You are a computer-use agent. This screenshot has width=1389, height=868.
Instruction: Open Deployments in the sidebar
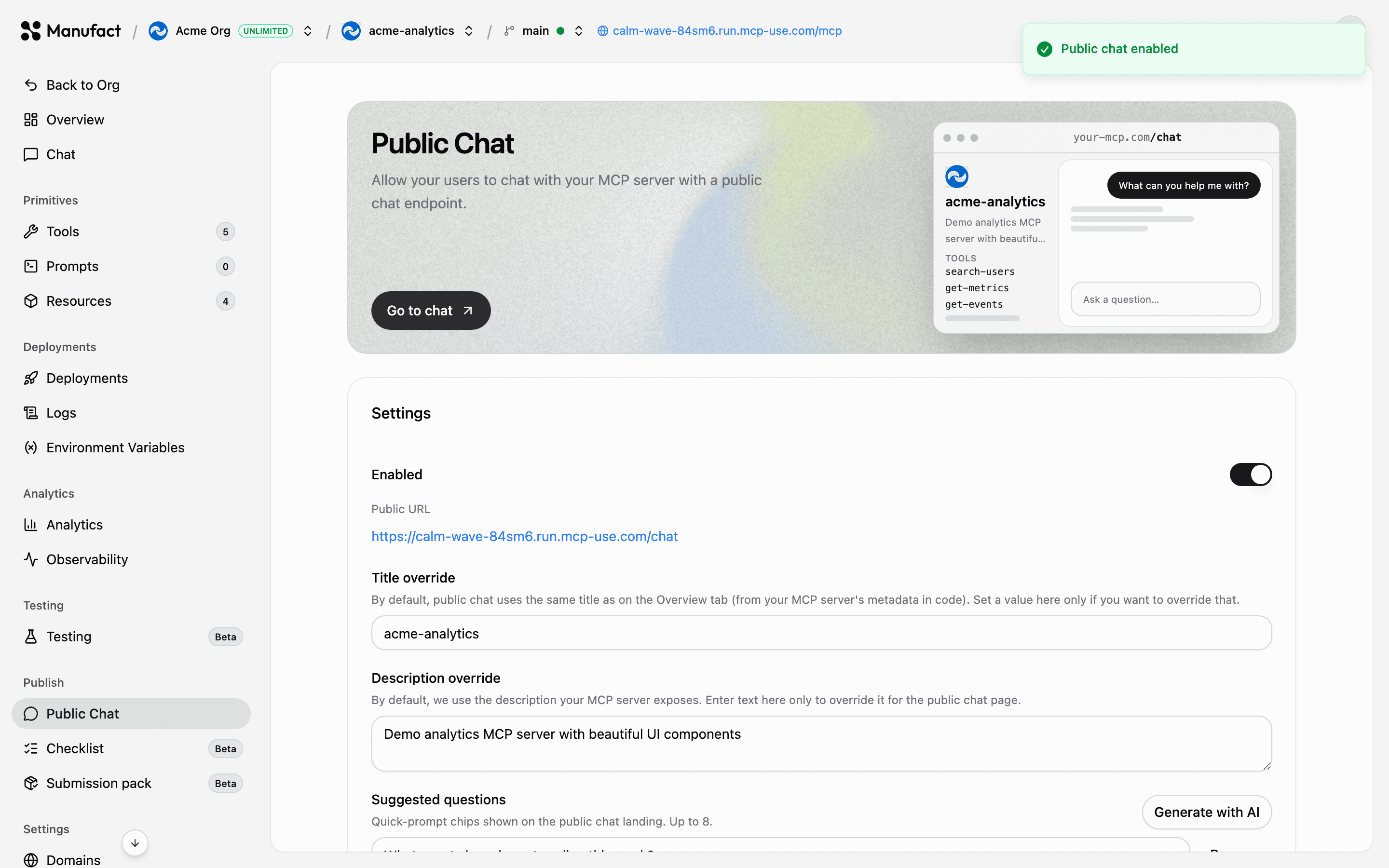point(131,378)
